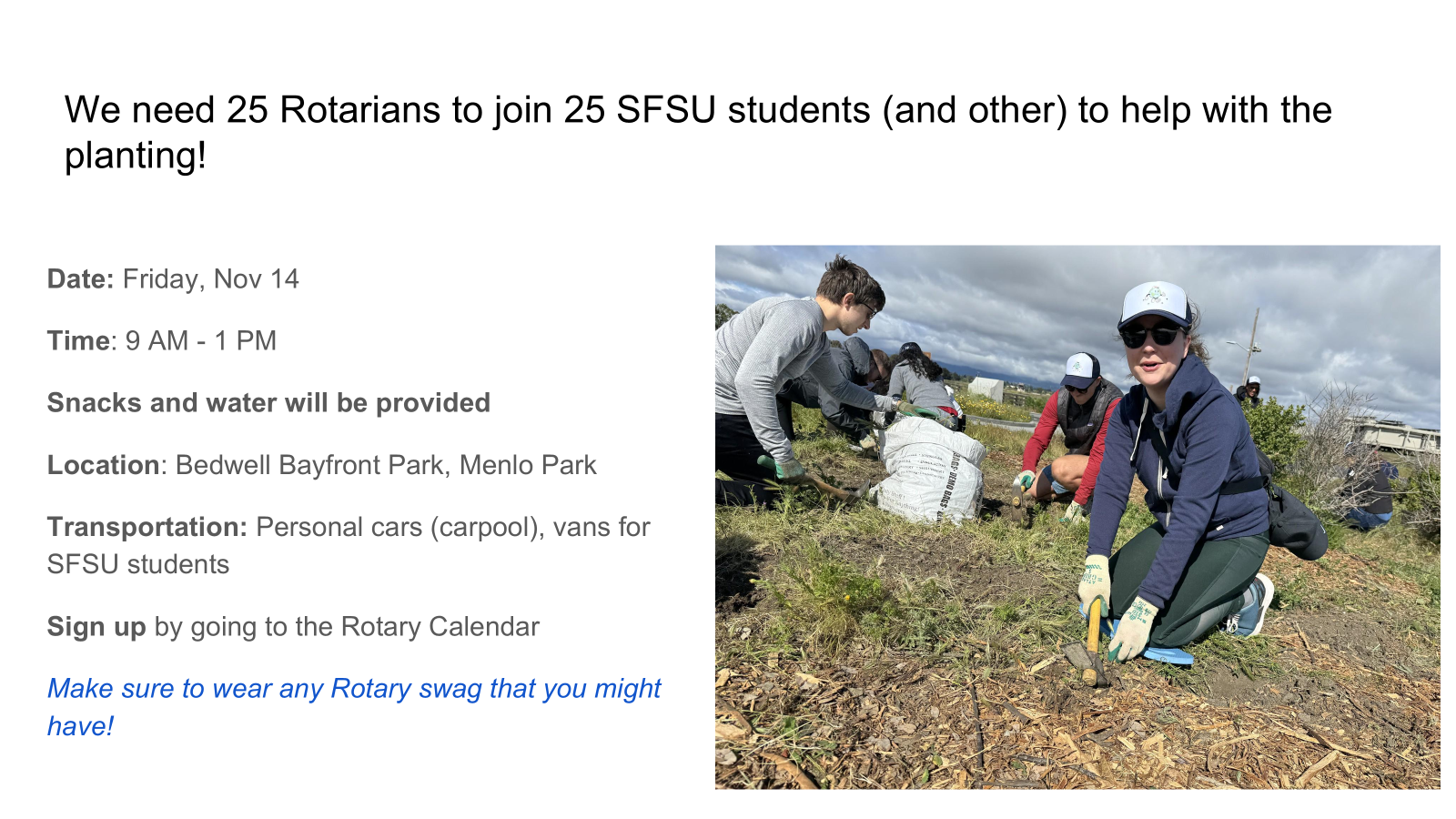Click the bold "Time" label
Screen dimensions: 1456x819
[78, 341]
